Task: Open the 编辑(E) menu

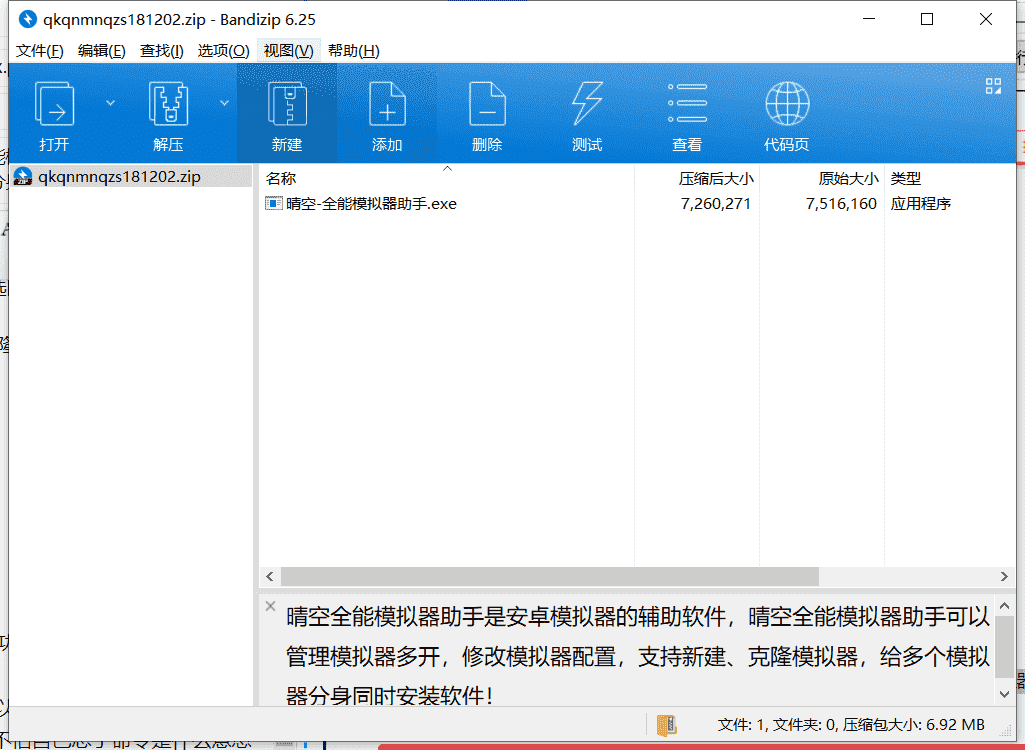Action: 101,51
